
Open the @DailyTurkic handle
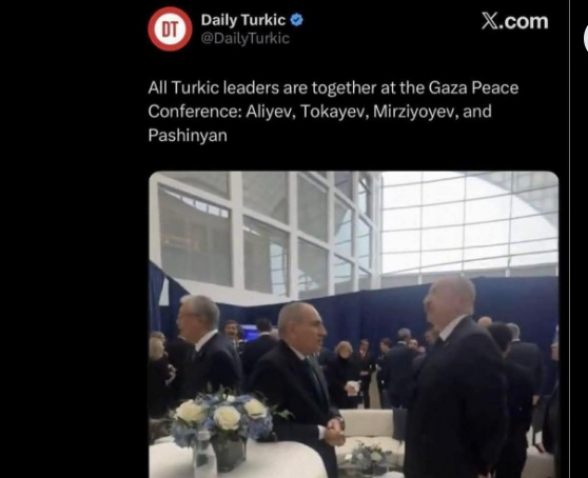coord(245,38)
